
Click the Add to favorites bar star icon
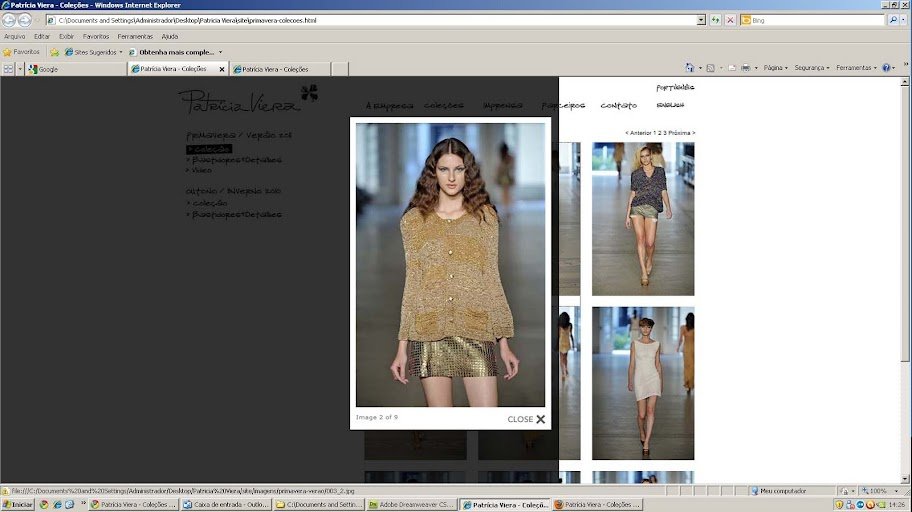click(x=54, y=52)
